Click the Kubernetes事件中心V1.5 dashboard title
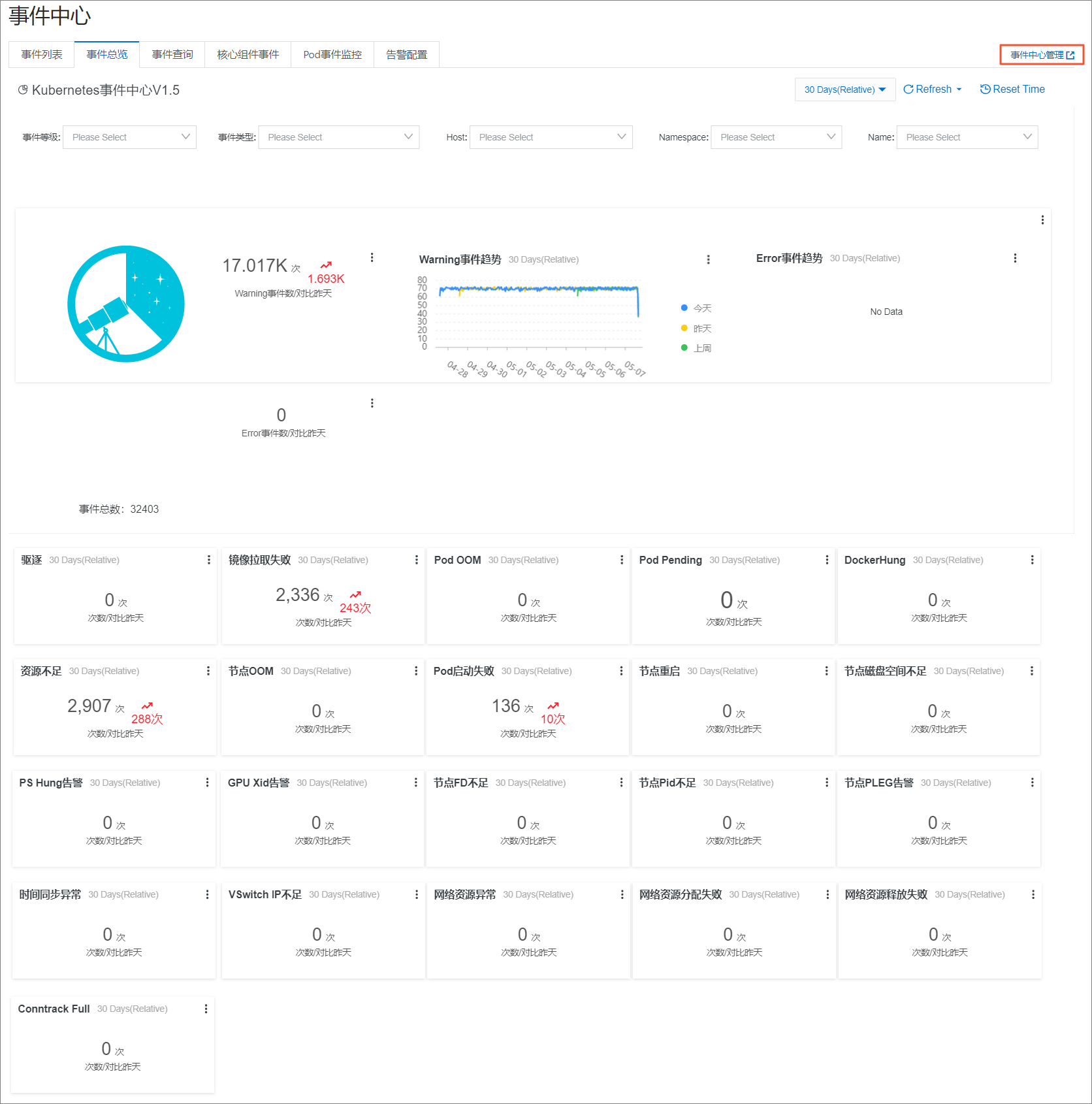The height and width of the screenshot is (1104, 1092). tap(106, 90)
